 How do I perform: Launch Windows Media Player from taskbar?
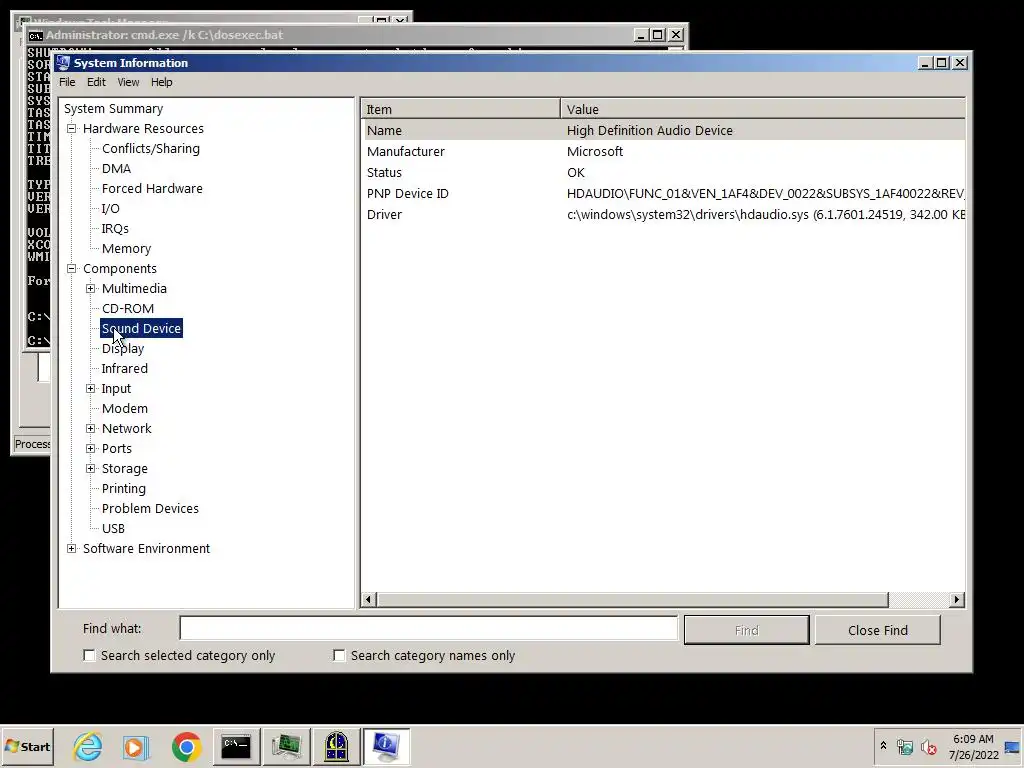[136, 746]
